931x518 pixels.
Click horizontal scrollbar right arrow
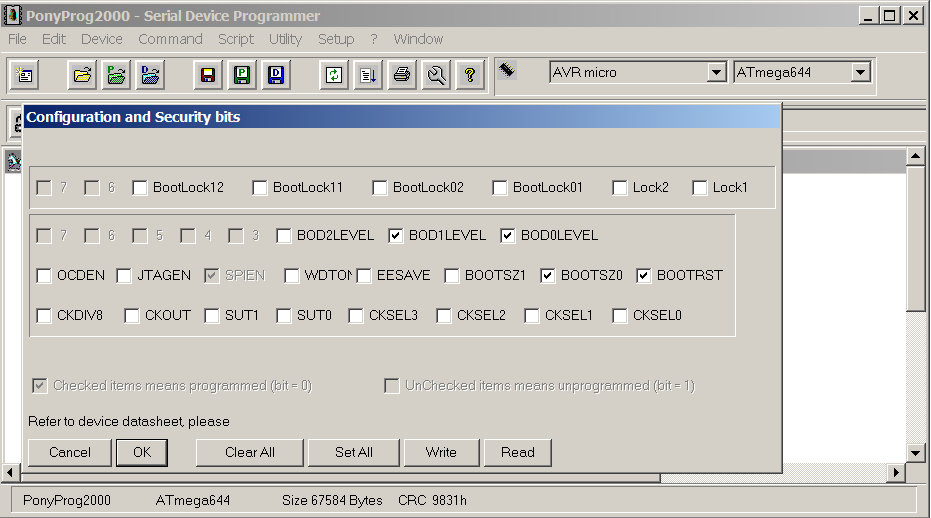pyautogui.click(x=897, y=473)
